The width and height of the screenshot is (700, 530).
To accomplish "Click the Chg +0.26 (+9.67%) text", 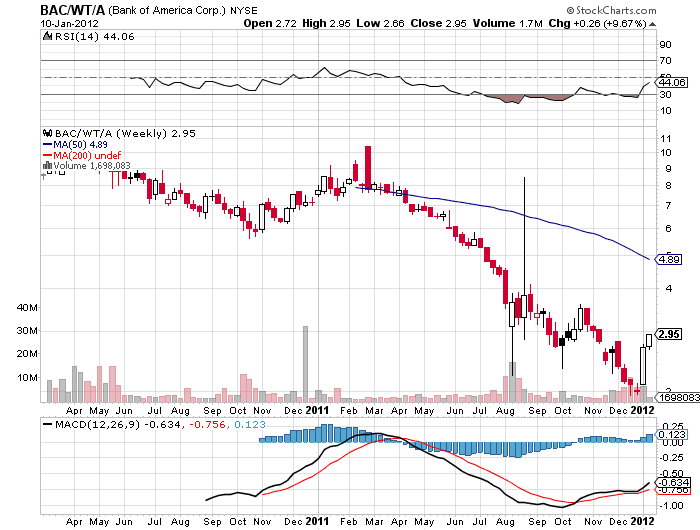I will click(597, 24).
